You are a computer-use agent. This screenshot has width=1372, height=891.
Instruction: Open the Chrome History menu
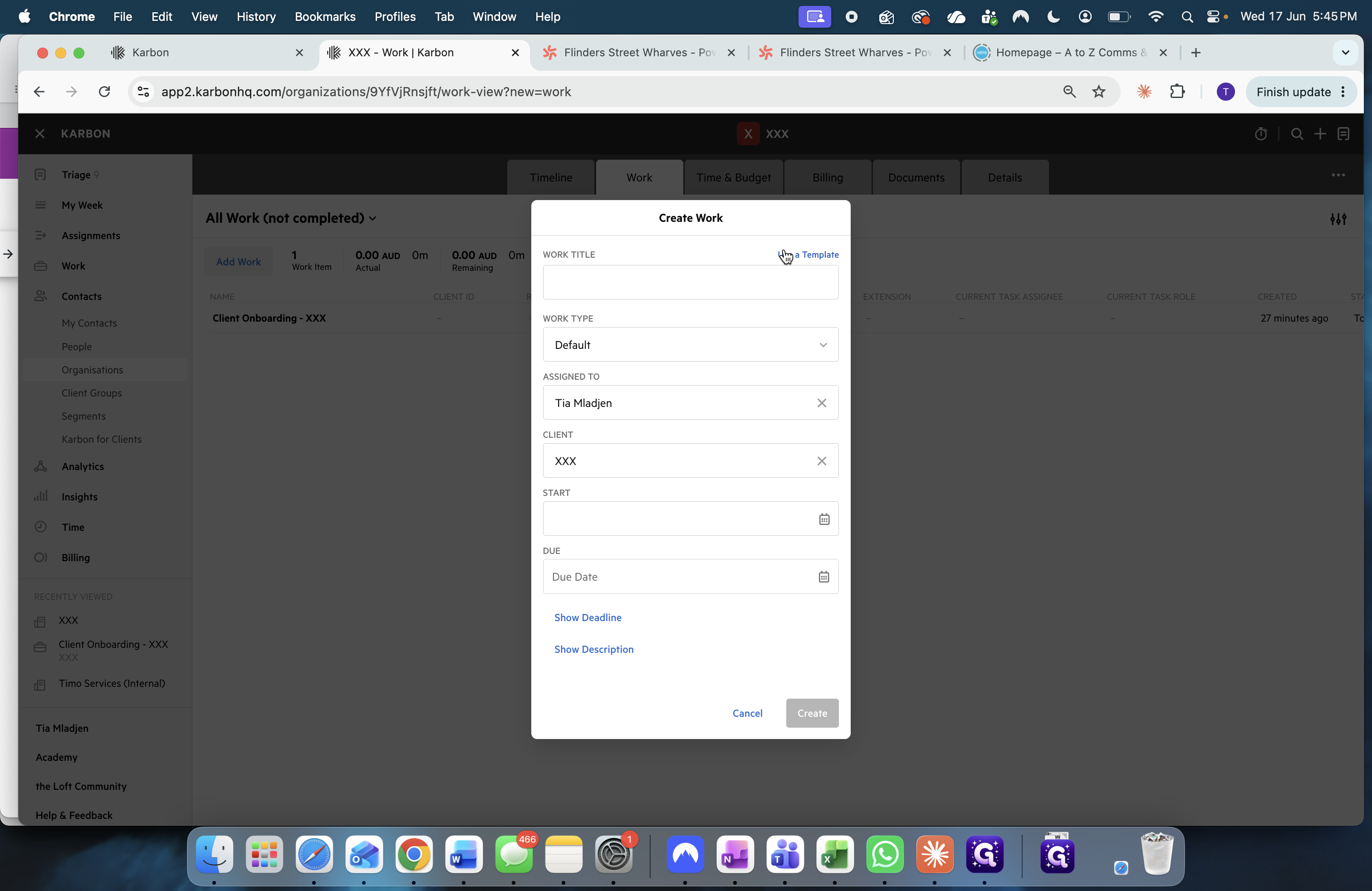click(256, 17)
